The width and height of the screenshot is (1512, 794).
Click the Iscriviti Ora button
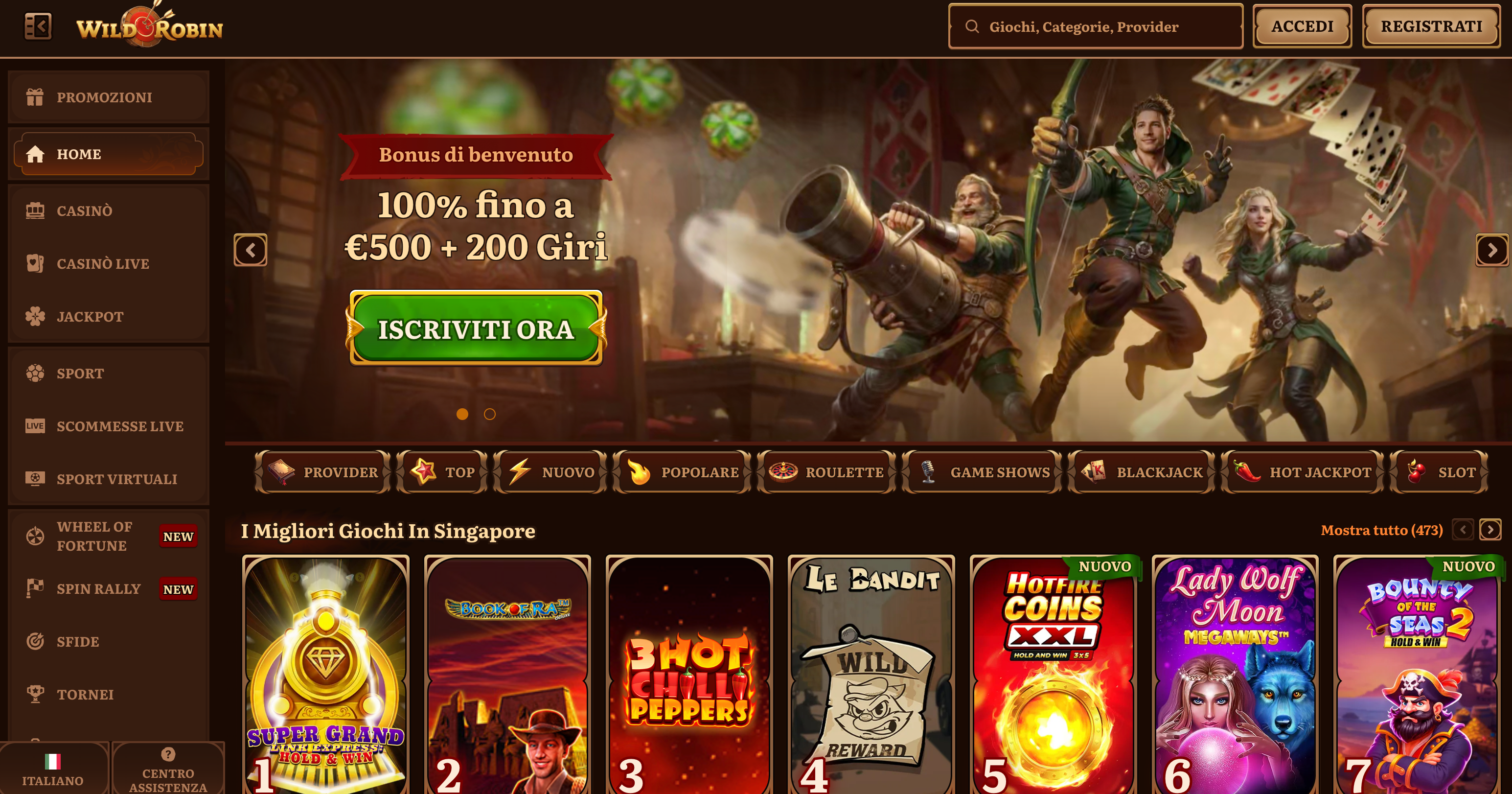tap(476, 328)
